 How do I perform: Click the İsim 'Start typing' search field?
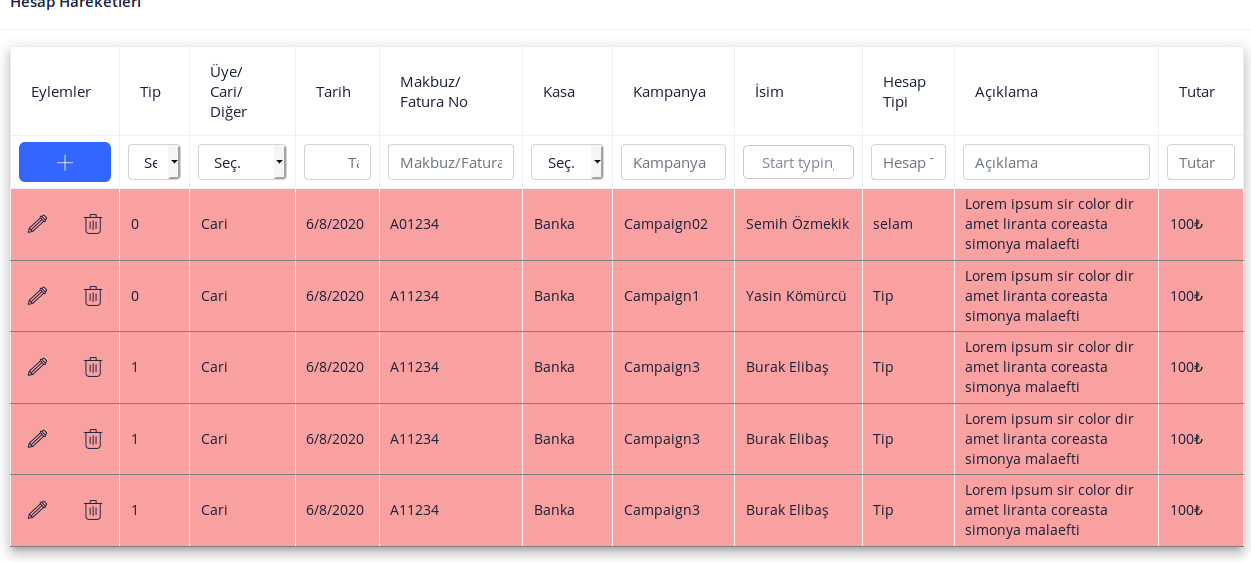coord(798,162)
